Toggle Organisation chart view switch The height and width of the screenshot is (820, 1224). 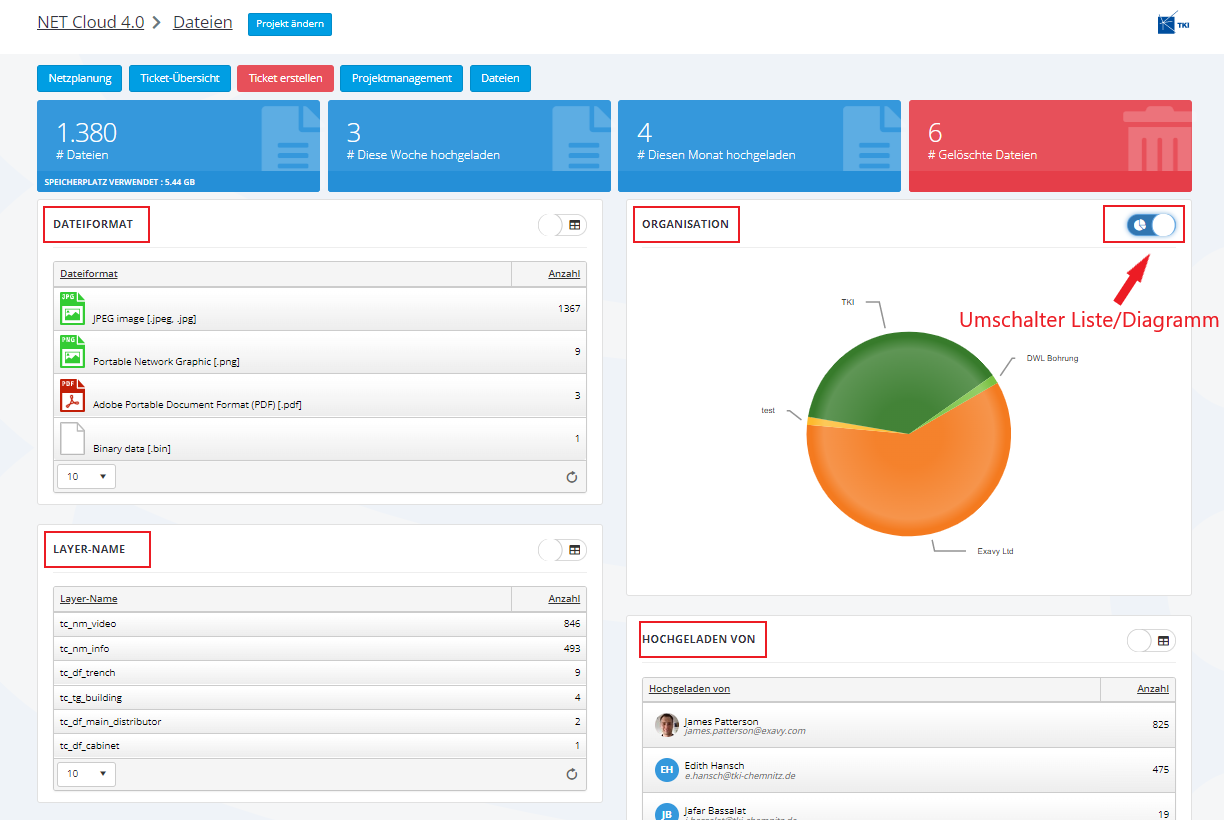click(x=1151, y=225)
